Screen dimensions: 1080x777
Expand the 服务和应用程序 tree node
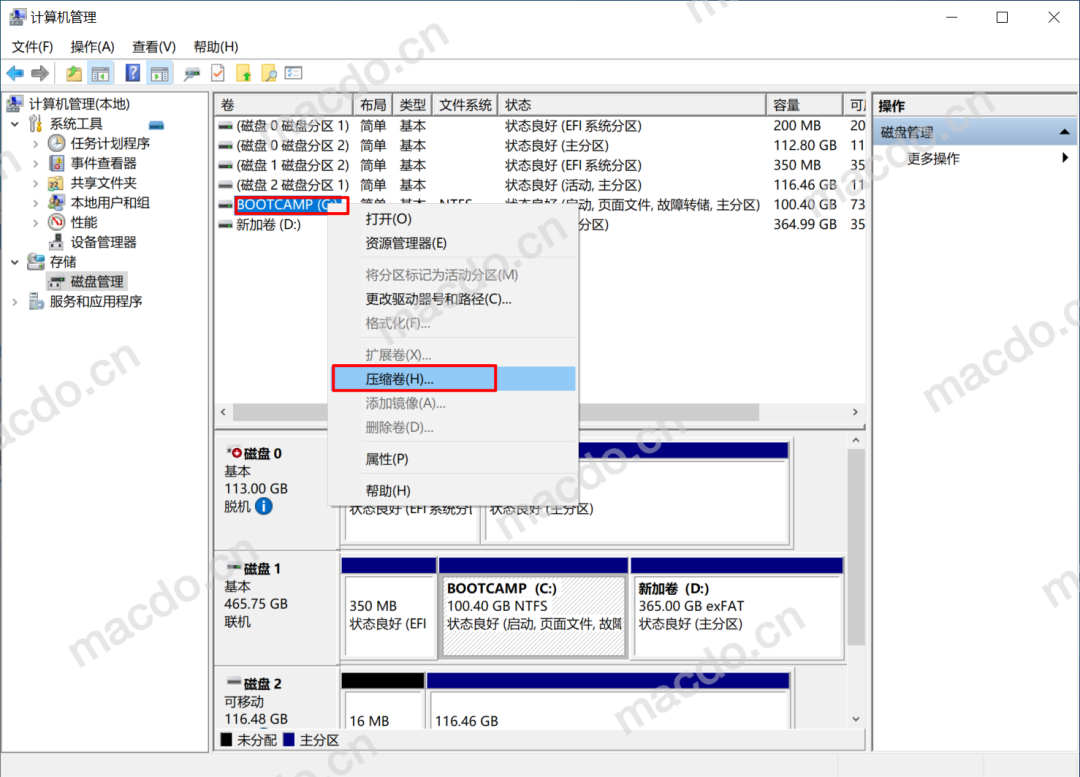coord(15,301)
